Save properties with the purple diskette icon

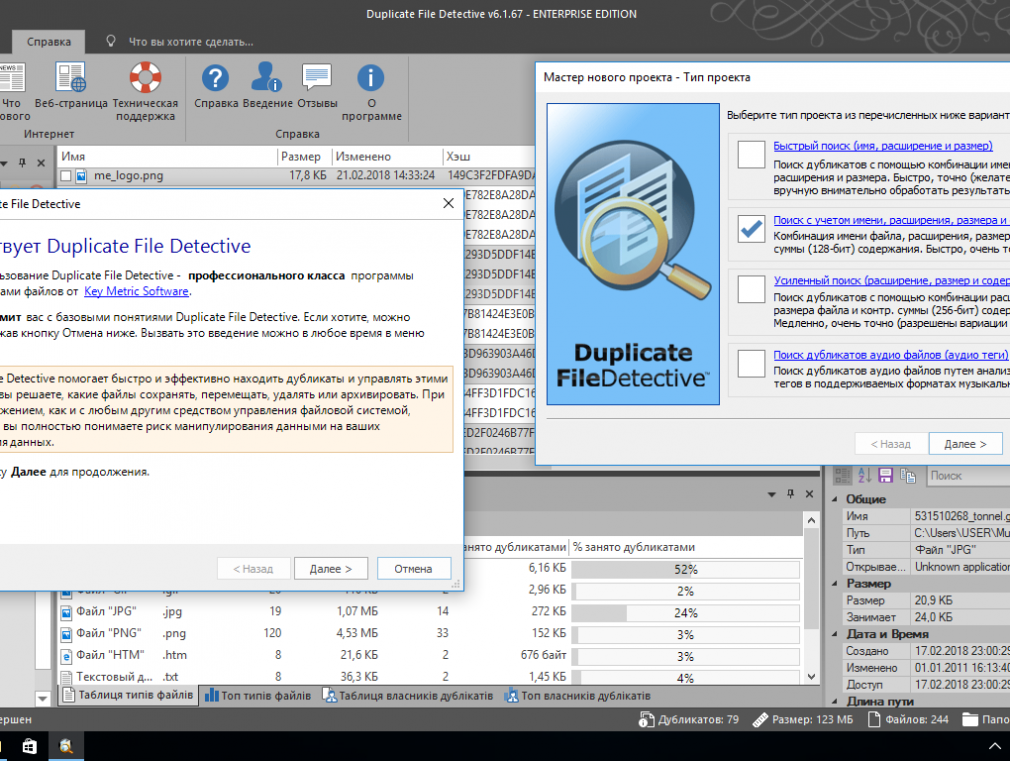[x=886, y=476]
